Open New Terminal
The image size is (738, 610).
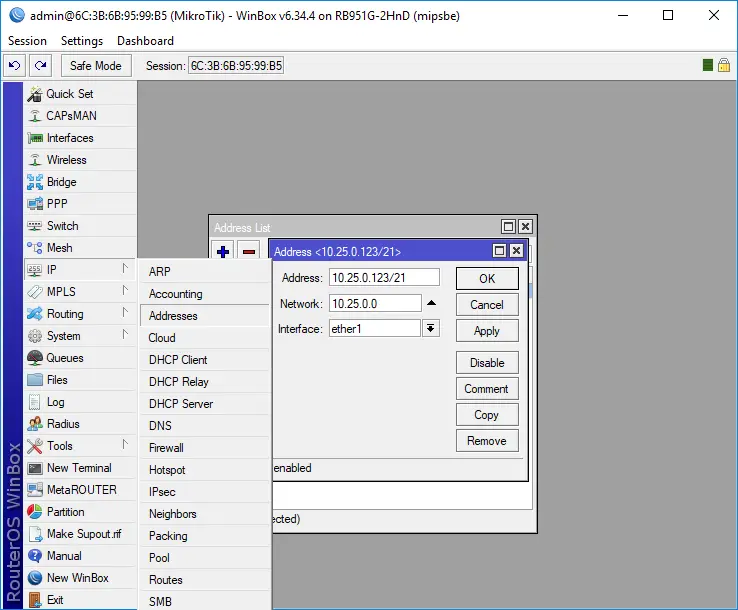coord(80,468)
